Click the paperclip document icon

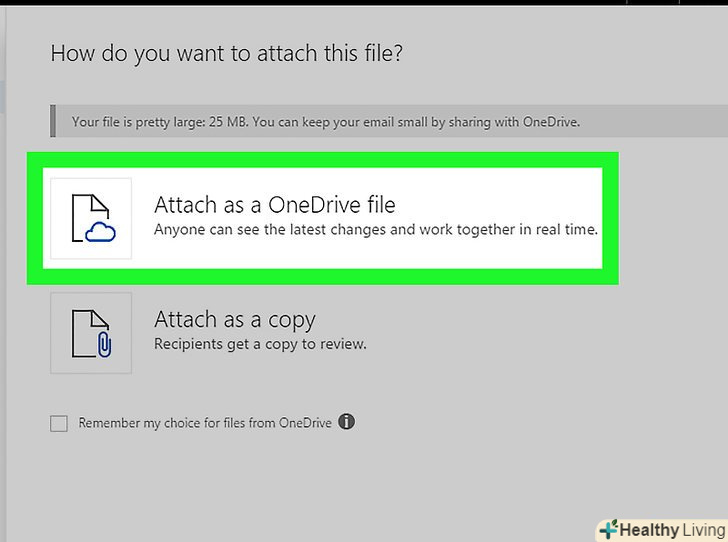click(x=91, y=333)
